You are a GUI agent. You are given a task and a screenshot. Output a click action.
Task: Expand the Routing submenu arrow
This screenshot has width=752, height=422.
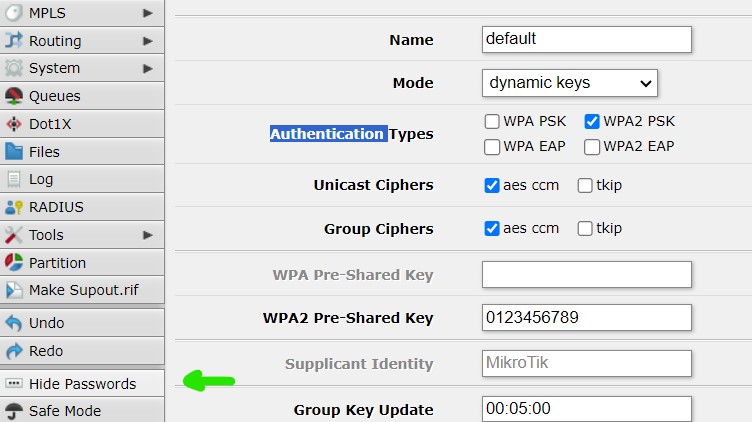coord(148,41)
